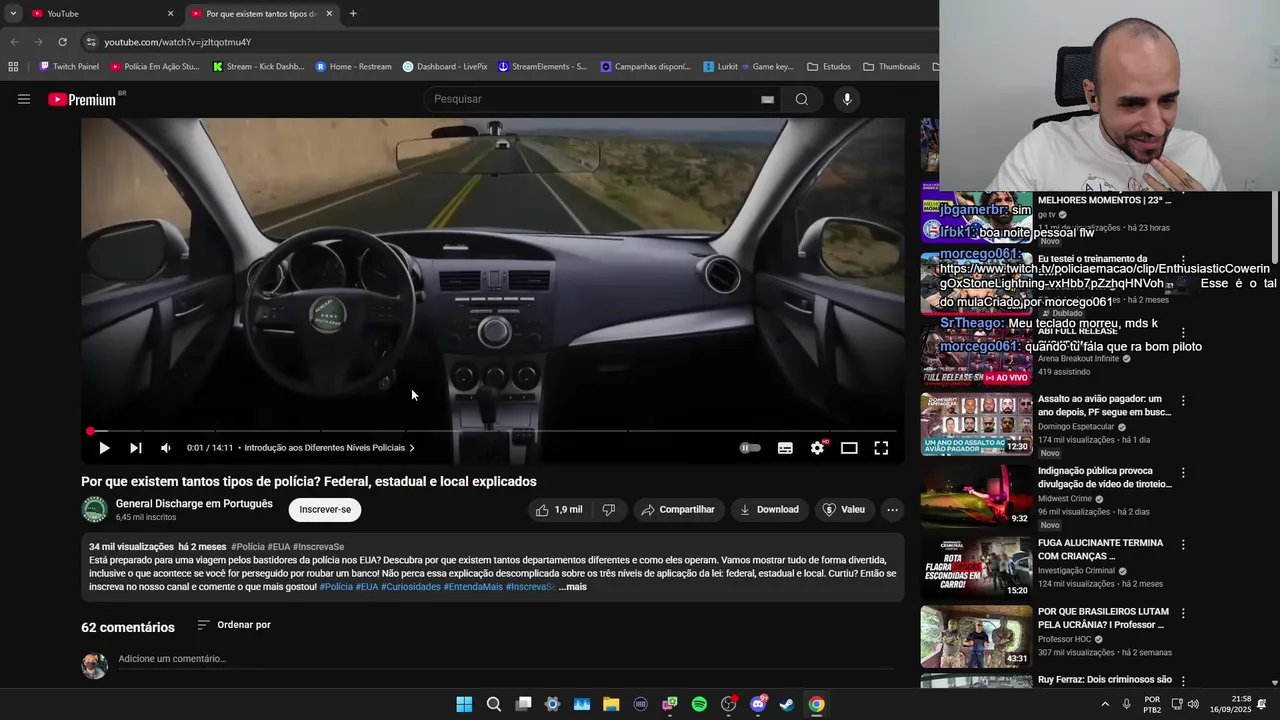Click the Compartilhar button
Screen dimensions: 1280x720
tap(678, 510)
